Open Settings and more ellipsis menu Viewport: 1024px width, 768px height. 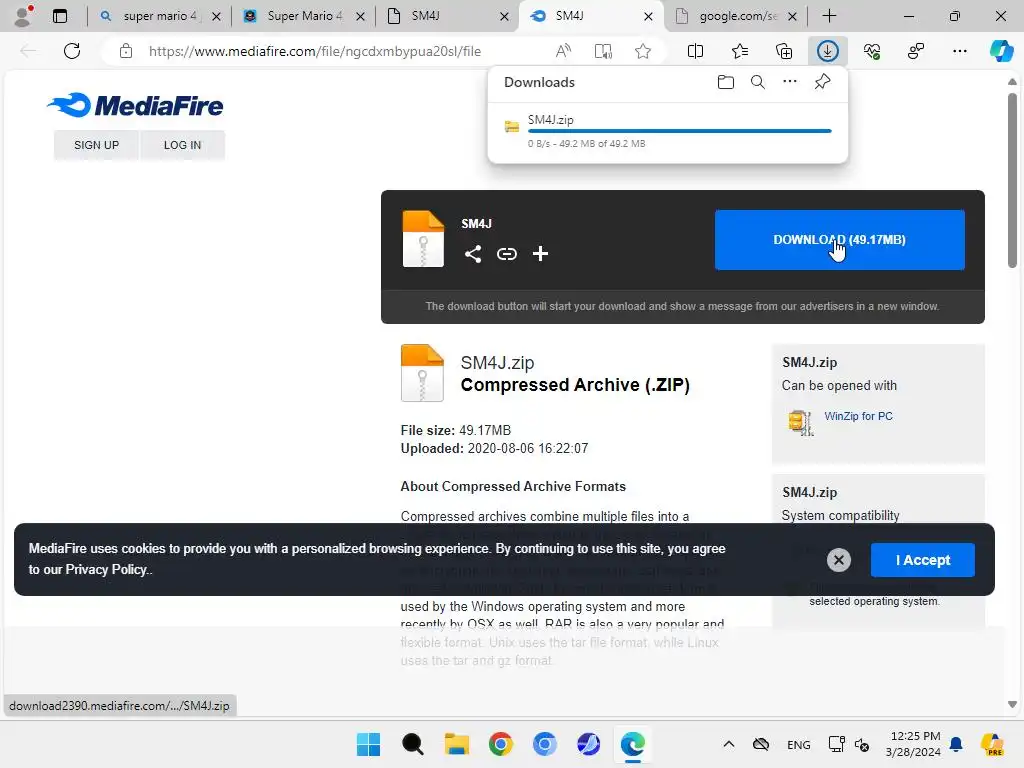[959, 51]
